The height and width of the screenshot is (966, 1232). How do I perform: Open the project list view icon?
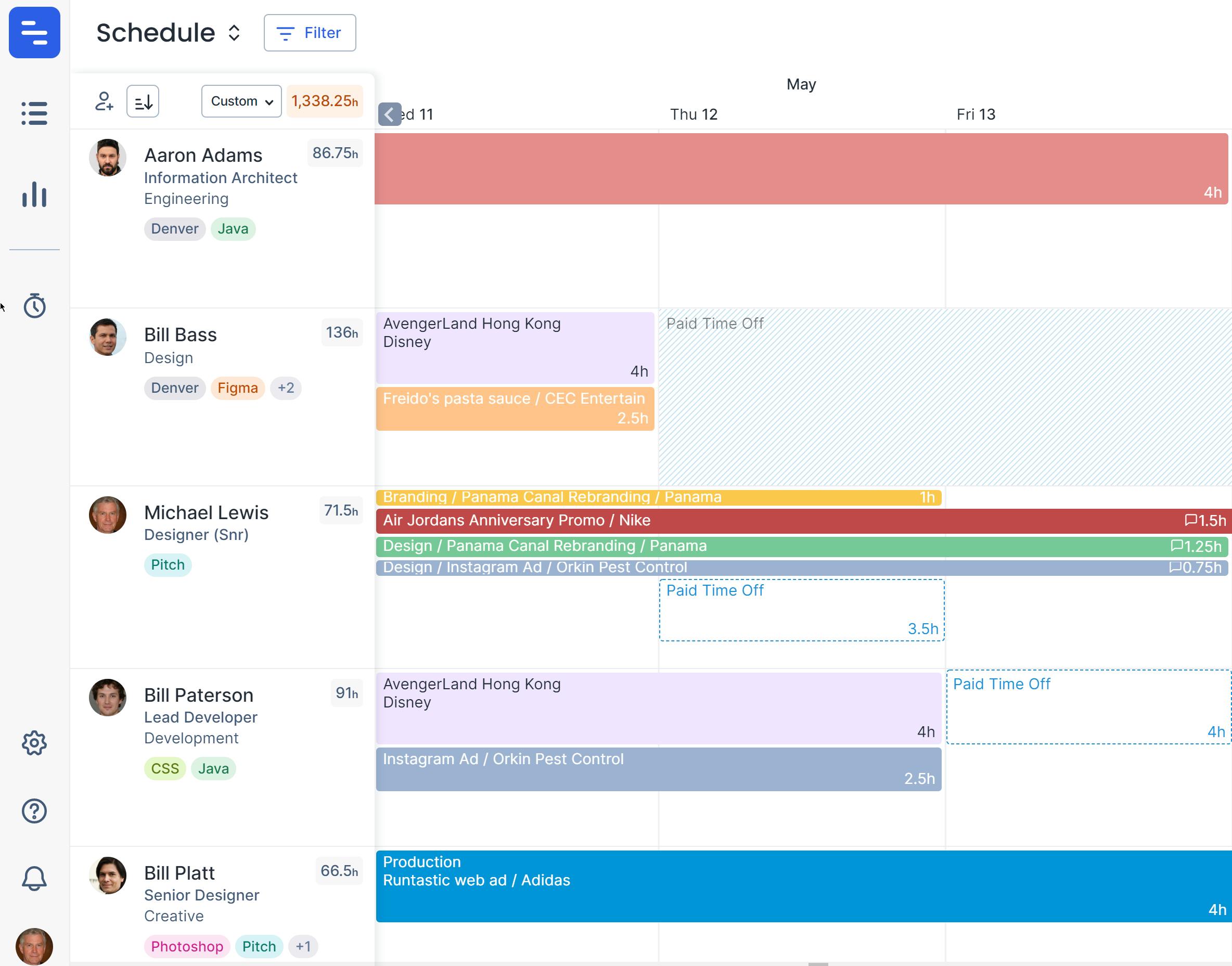coord(34,113)
